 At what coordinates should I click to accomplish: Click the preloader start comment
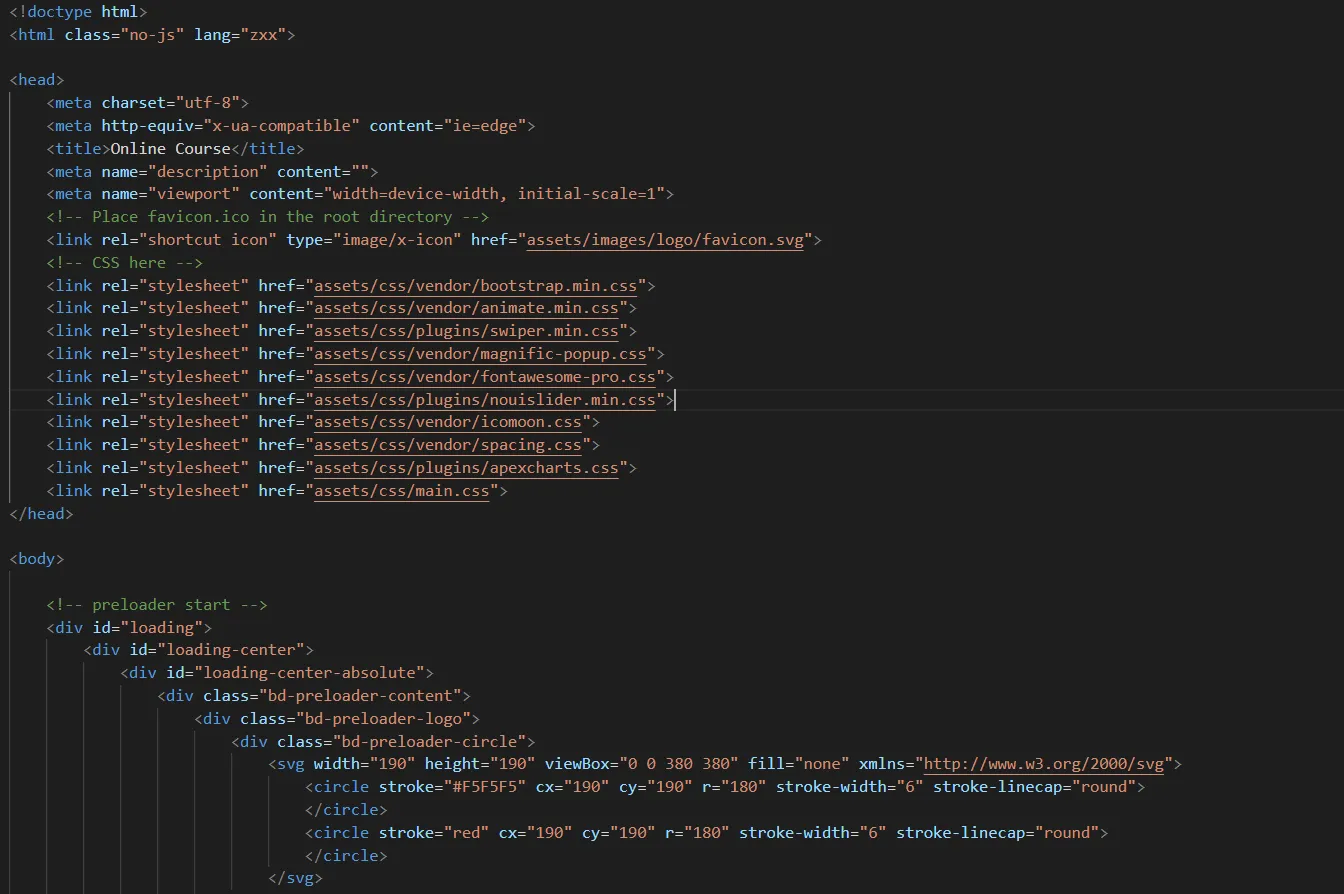click(x=157, y=605)
